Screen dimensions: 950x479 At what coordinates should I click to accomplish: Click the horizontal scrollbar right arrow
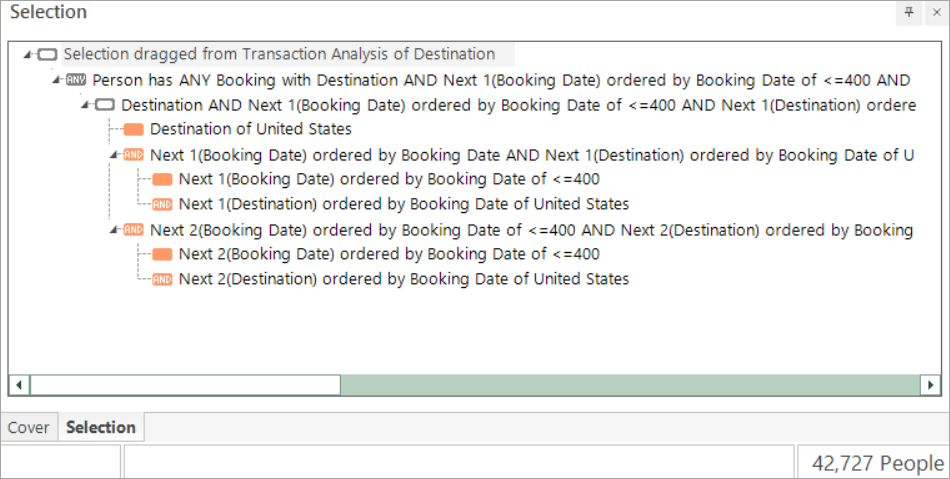click(x=930, y=385)
